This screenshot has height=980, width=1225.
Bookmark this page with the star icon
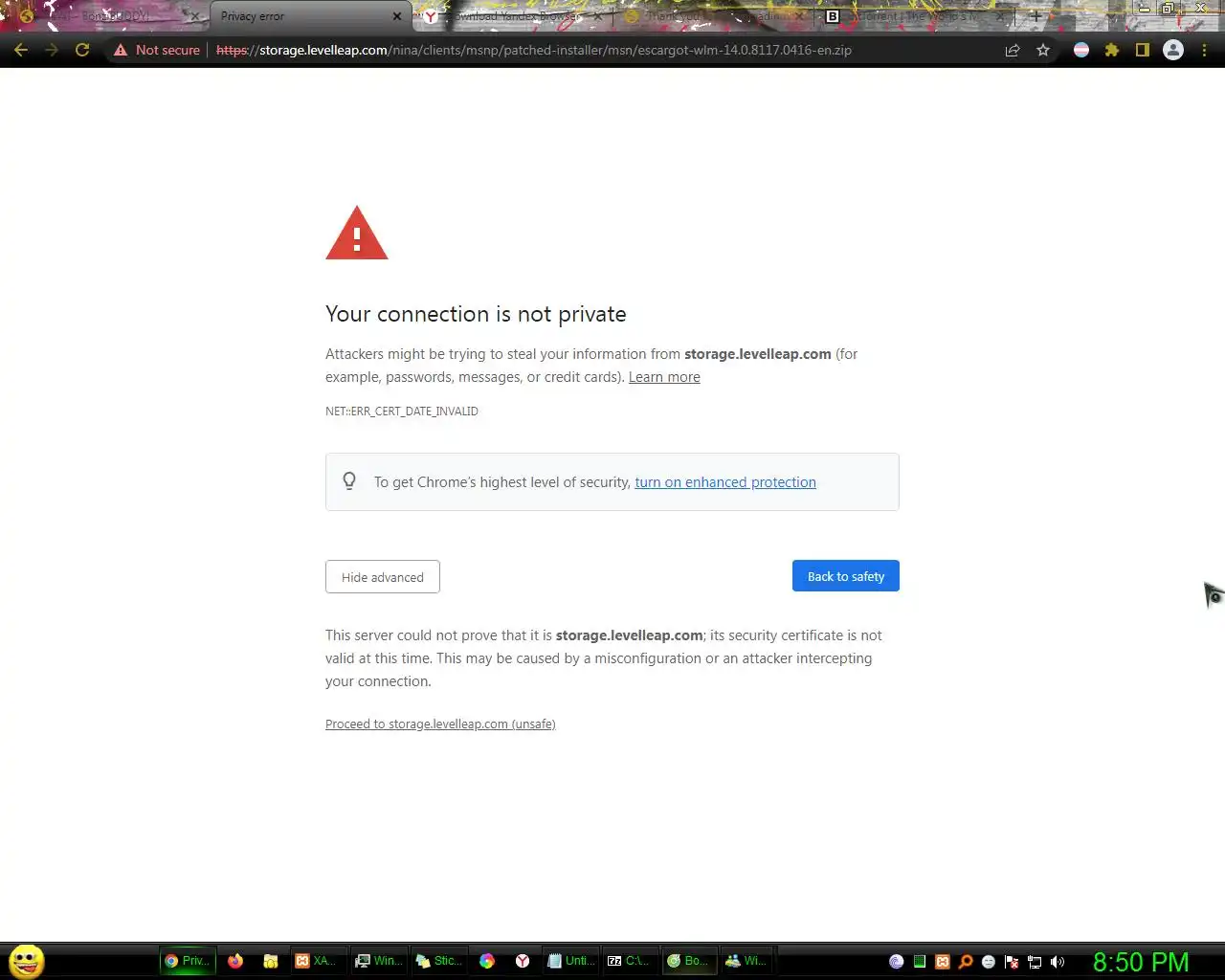click(x=1043, y=50)
